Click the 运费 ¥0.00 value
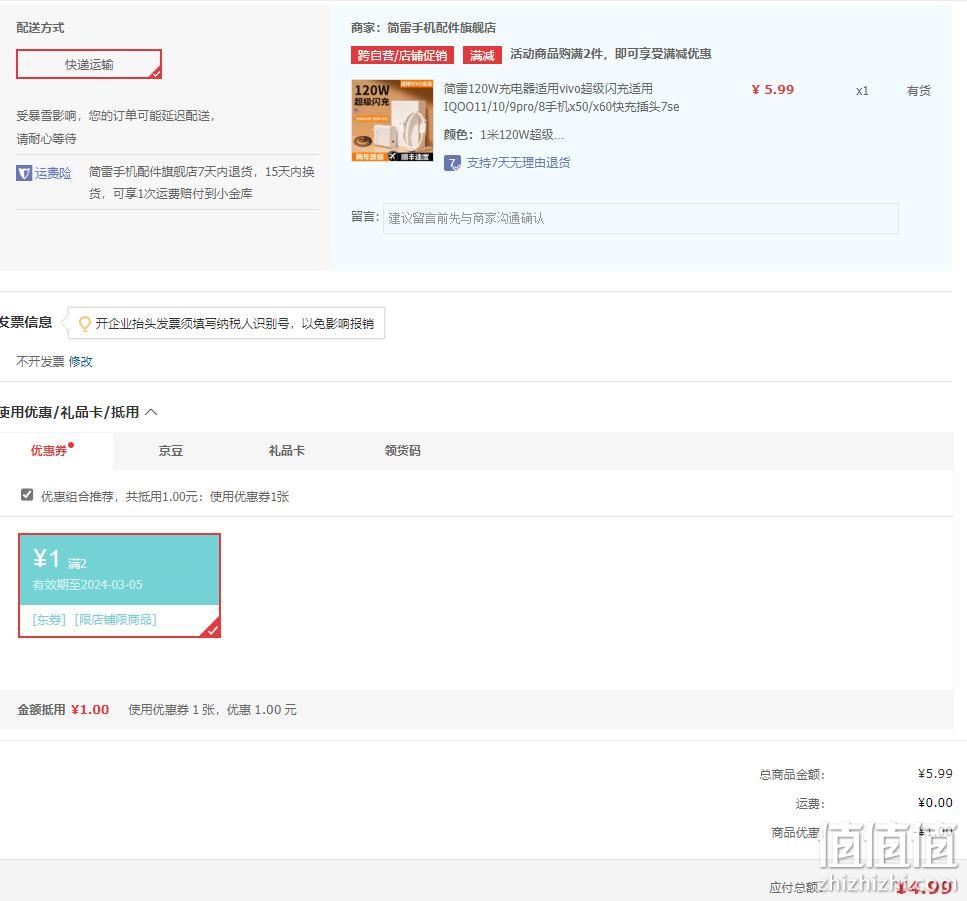The height and width of the screenshot is (901, 967). pyautogui.click(x=935, y=803)
